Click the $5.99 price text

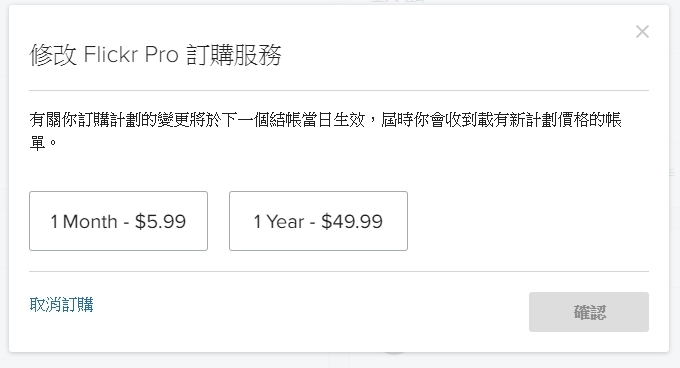pos(160,221)
